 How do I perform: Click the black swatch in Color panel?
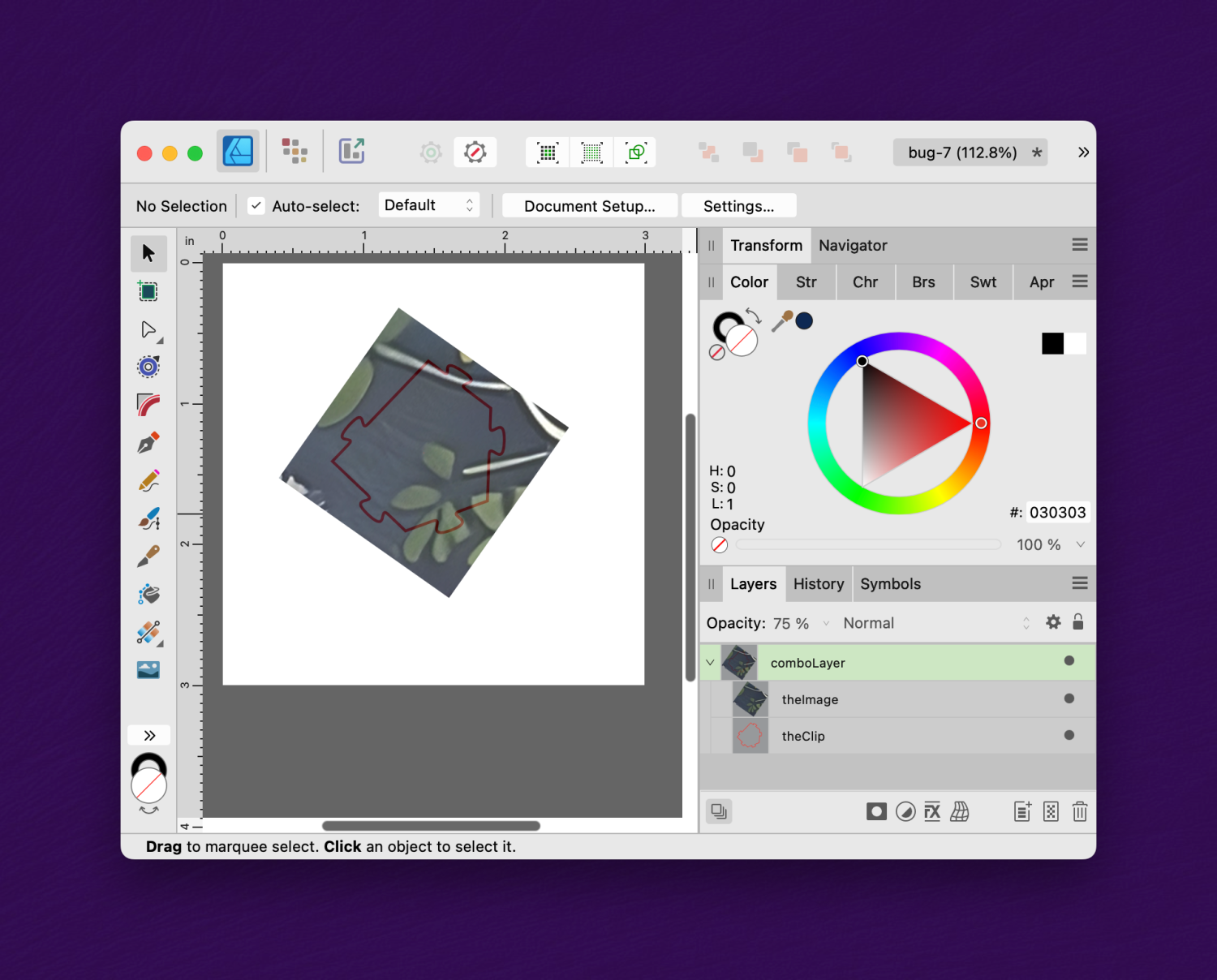(1053, 344)
